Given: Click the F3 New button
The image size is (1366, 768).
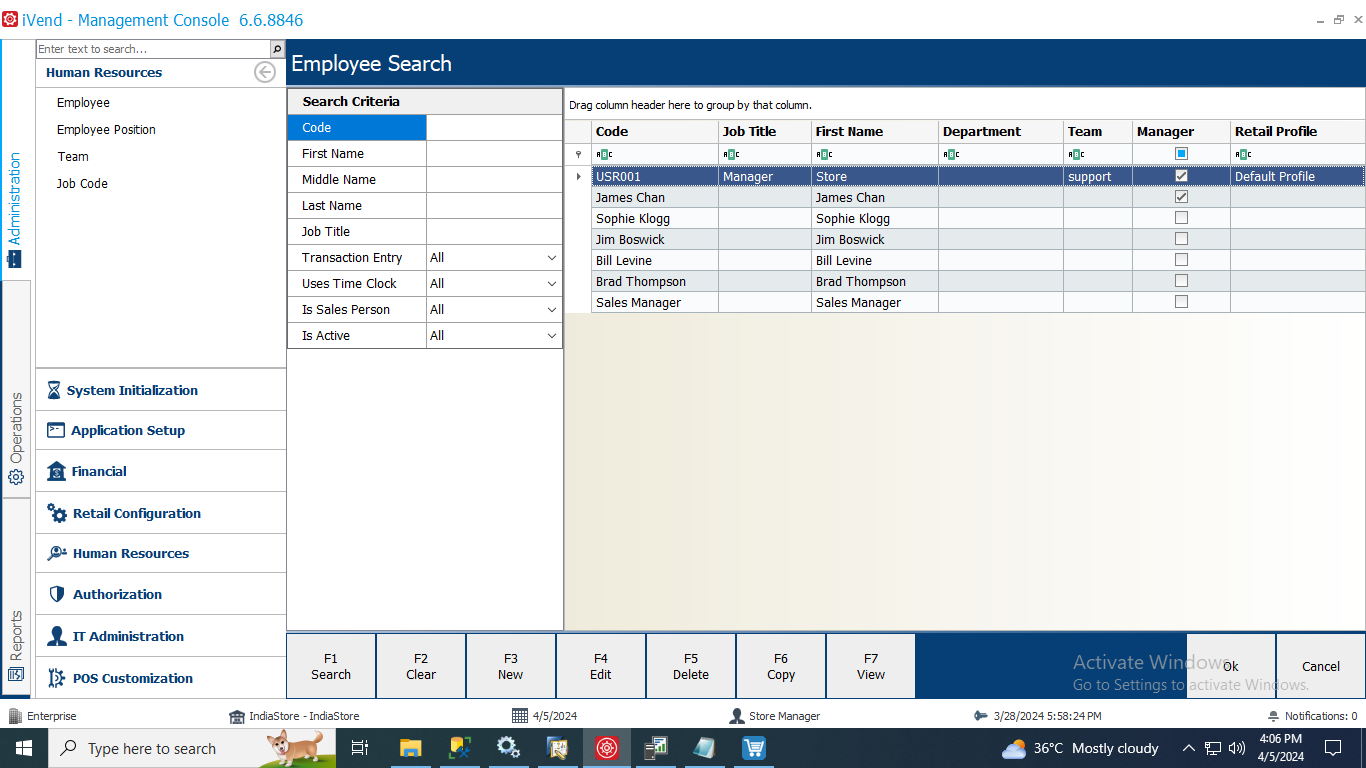Looking at the screenshot, I should tap(510, 666).
